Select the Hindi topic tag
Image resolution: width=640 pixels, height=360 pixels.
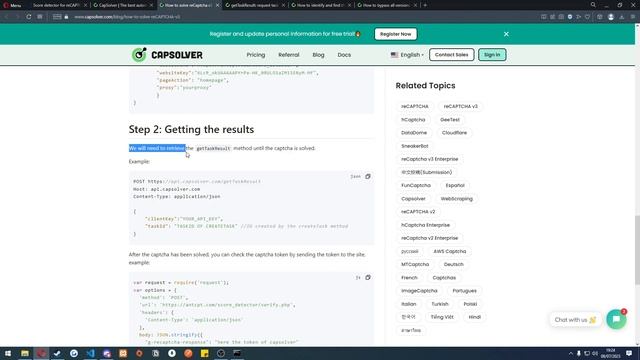click(x=474, y=317)
